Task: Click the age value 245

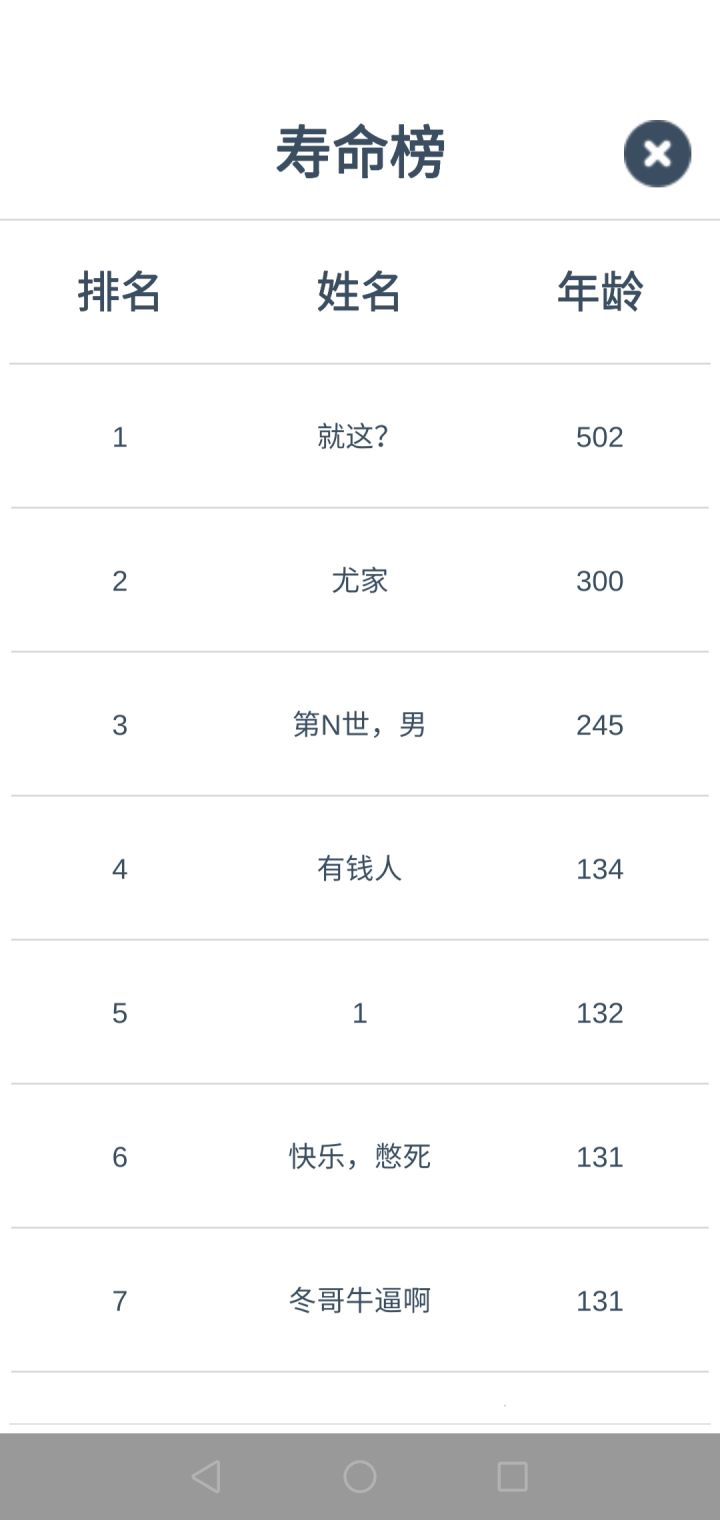Action: coord(600,725)
